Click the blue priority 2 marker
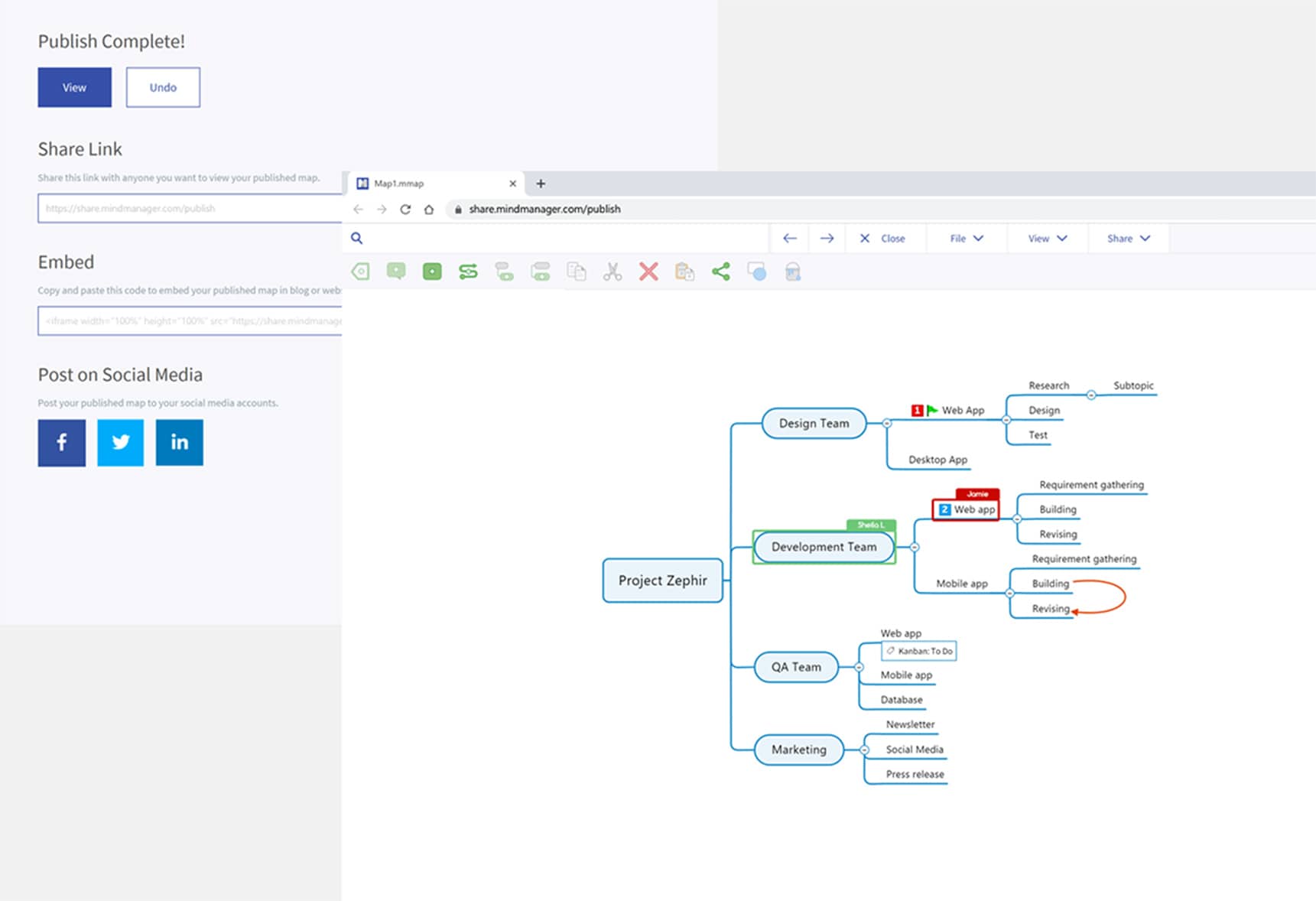 [x=944, y=509]
